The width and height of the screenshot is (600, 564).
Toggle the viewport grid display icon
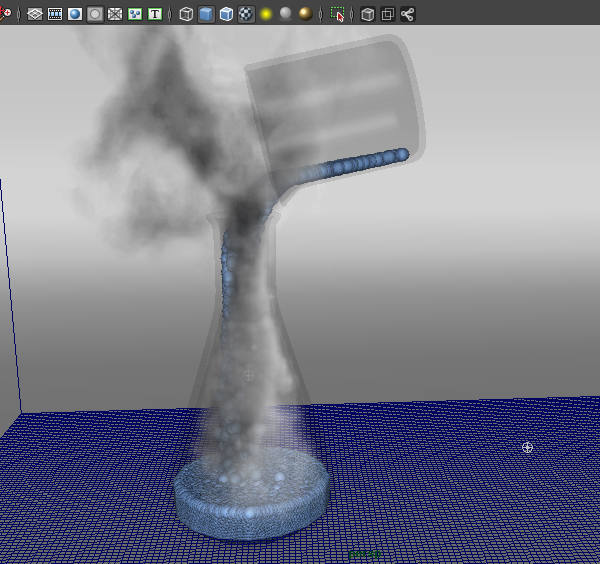(35, 15)
